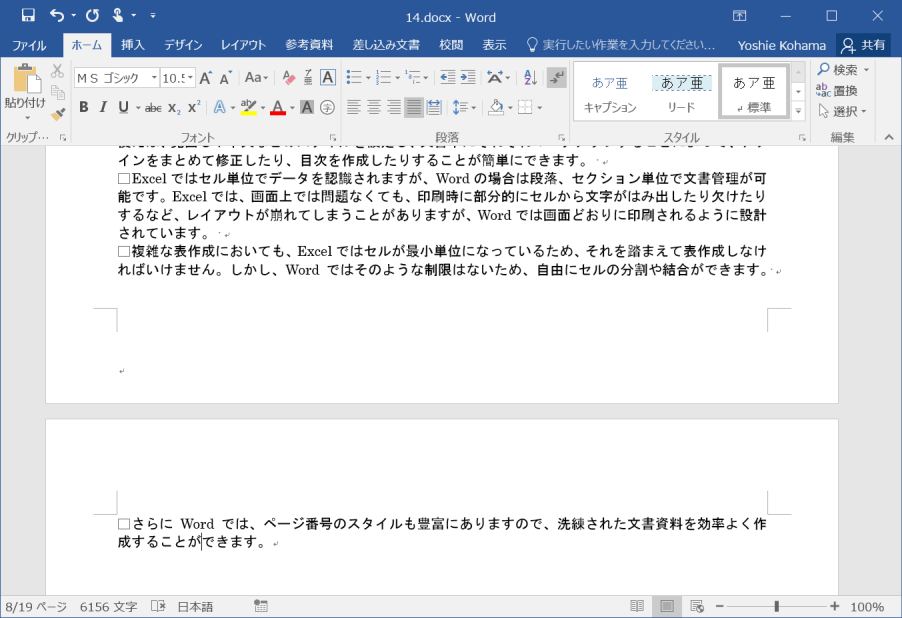Undo the last action
Image resolution: width=902 pixels, height=618 pixels.
click(57, 16)
